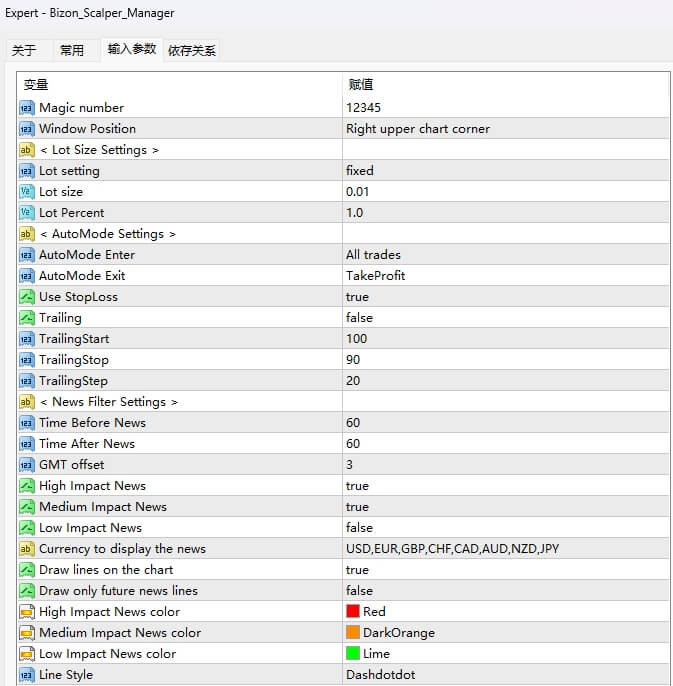Click the AutoMode Settings section icon
673x686 pixels.
coord(27,234)
